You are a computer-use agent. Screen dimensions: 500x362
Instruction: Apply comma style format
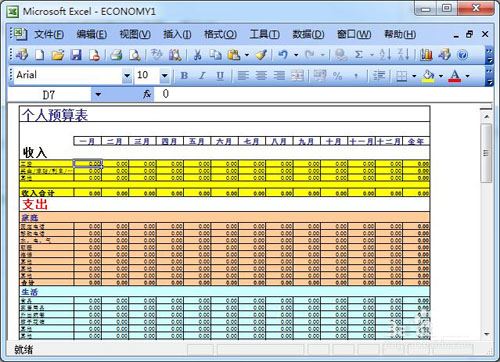356,76
